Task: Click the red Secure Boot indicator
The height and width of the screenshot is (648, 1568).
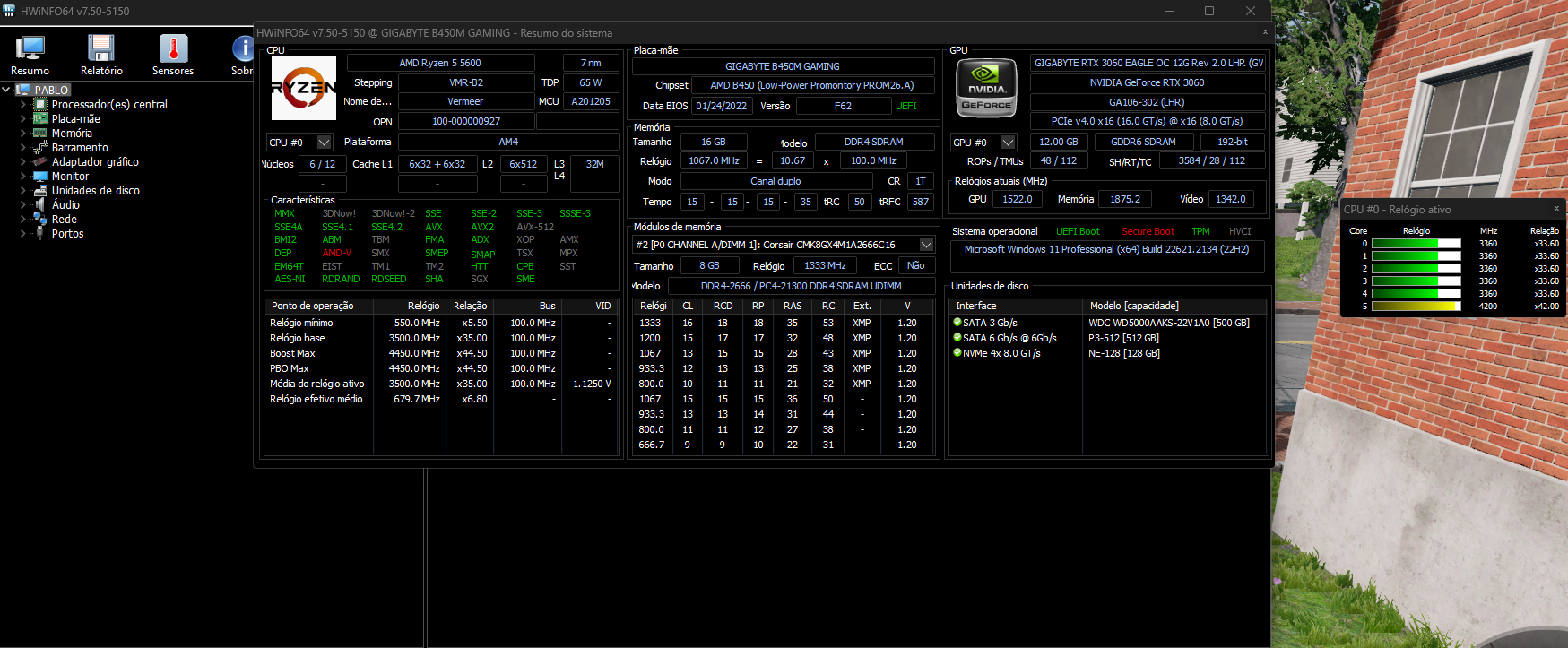Action: (1148, 231)
